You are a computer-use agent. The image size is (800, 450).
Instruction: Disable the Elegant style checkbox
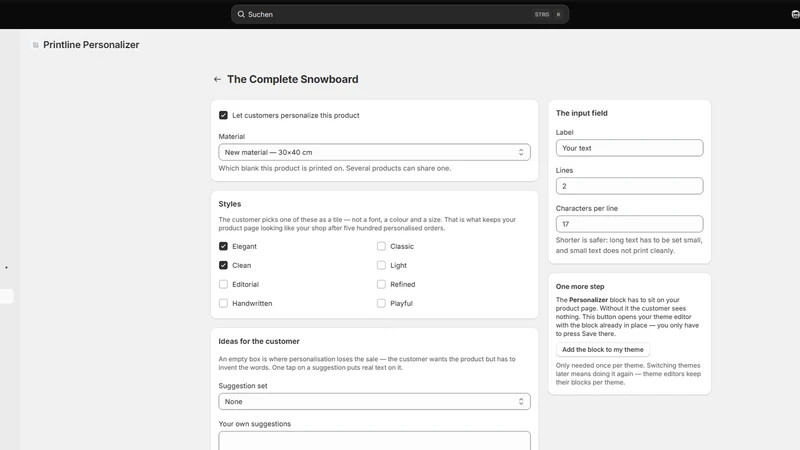pos(223,246)
